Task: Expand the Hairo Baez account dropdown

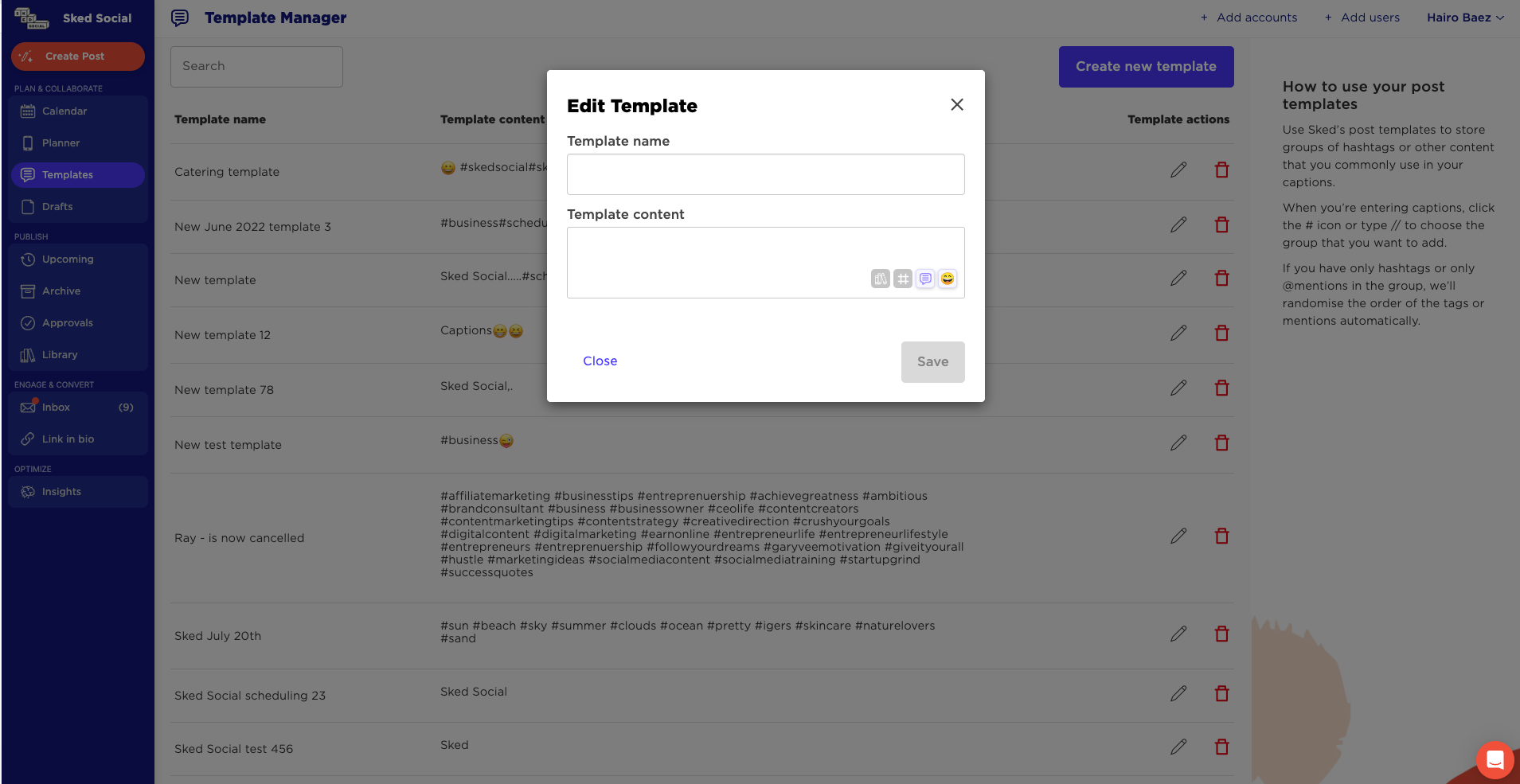Action: 1465,18
